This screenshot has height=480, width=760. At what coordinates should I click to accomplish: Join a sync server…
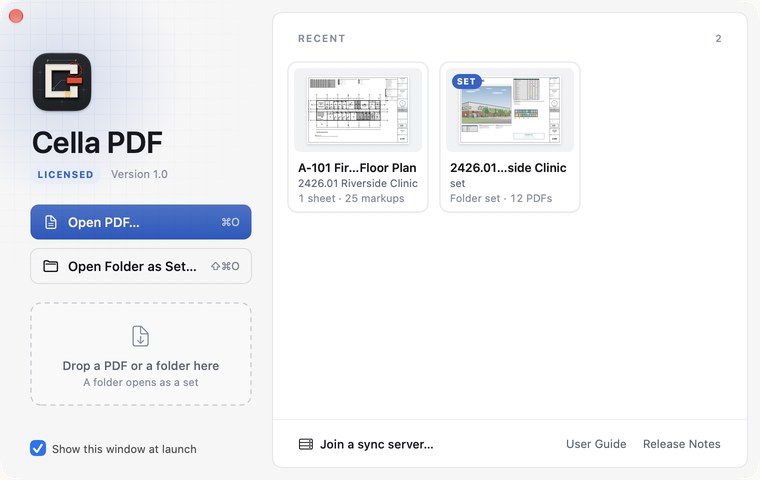tap(366, 444)
